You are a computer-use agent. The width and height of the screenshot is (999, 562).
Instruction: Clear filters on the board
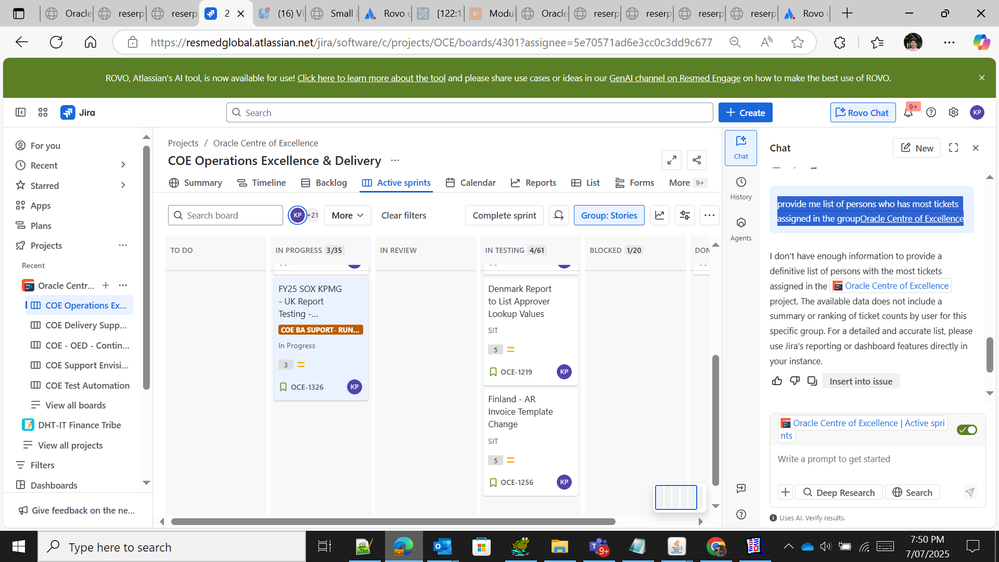pos(403,215)
